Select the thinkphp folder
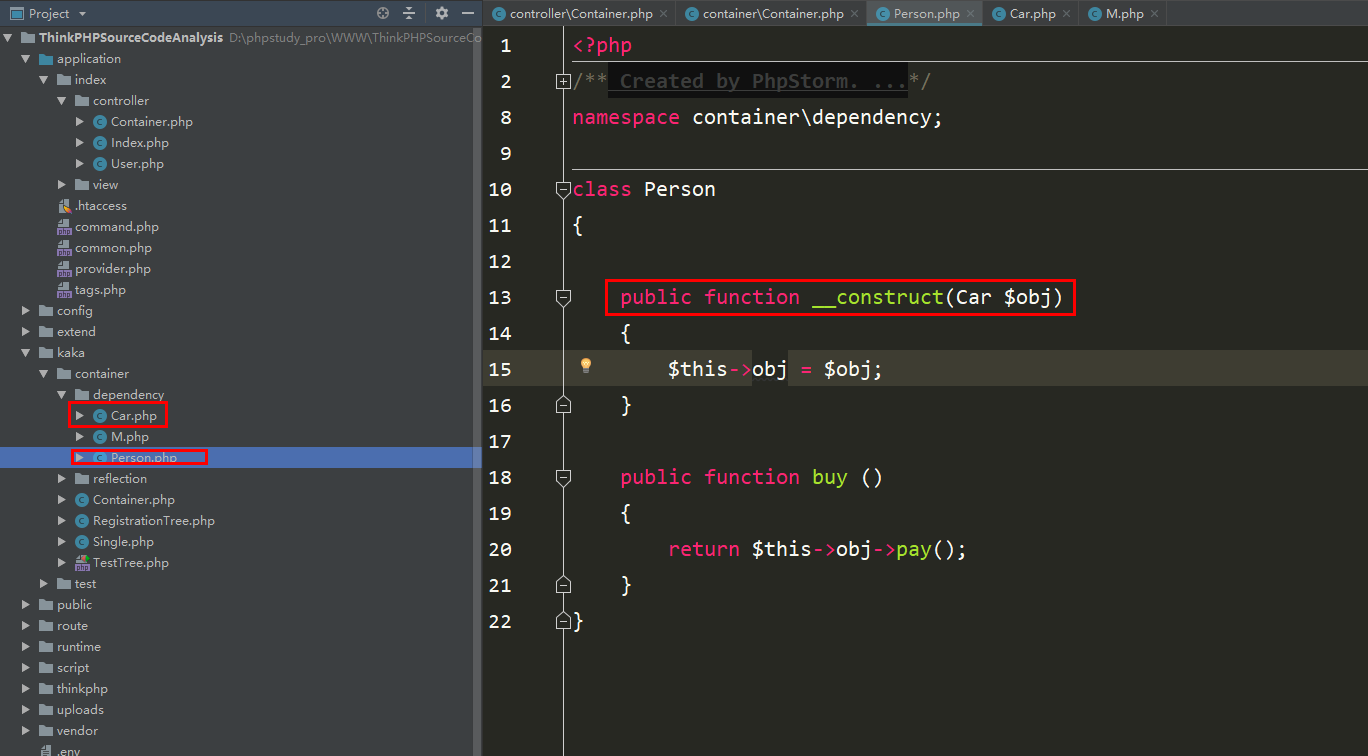This screenshot has width=1368, height=756. click(x=82, y=689)
